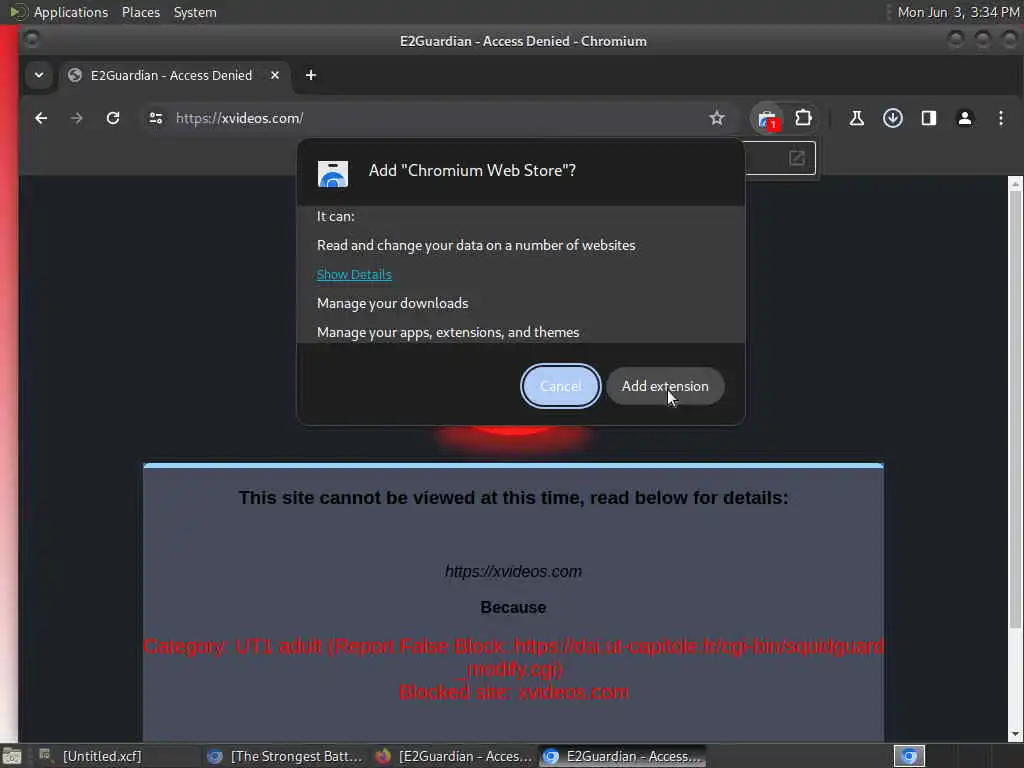Image resolution: width=1024 pixels, height=768 pixels.
Task: Click 'Category: UT1 adult' red reason text
Action: pos(514,658)
